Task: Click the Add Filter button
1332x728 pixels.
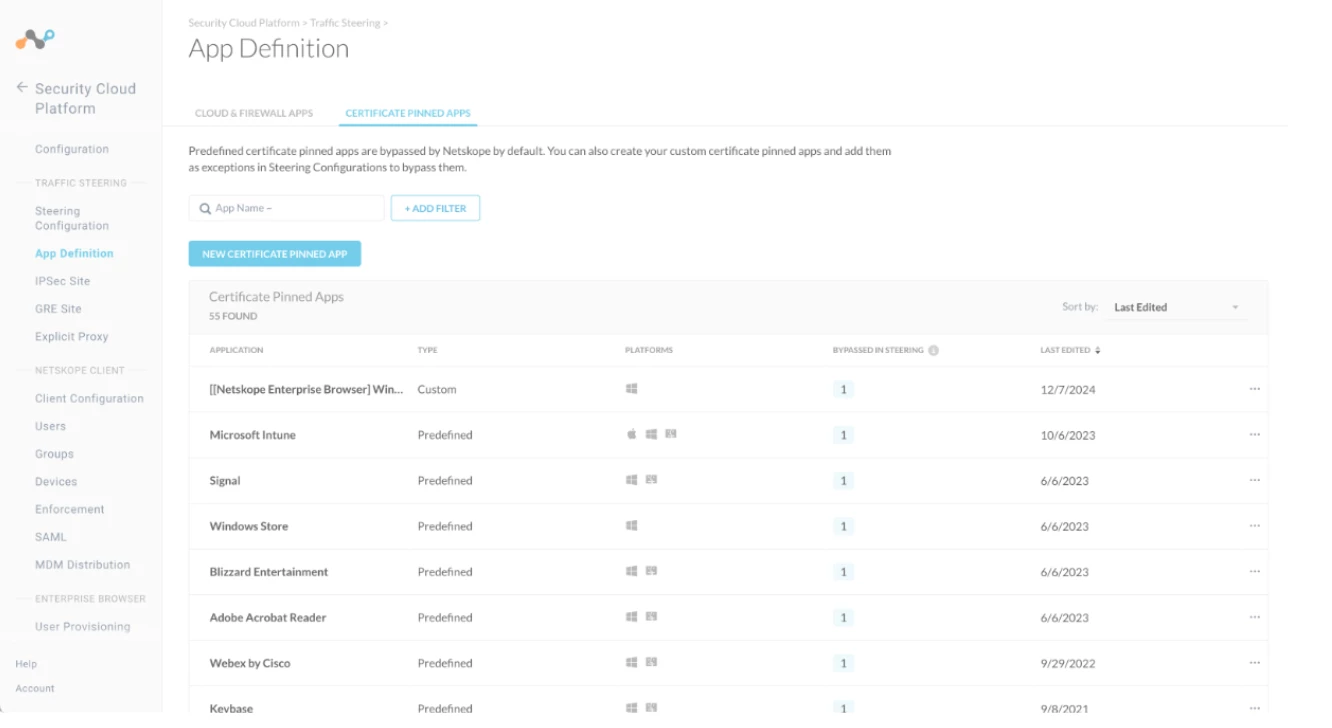Action: click(x=435, y=208)
